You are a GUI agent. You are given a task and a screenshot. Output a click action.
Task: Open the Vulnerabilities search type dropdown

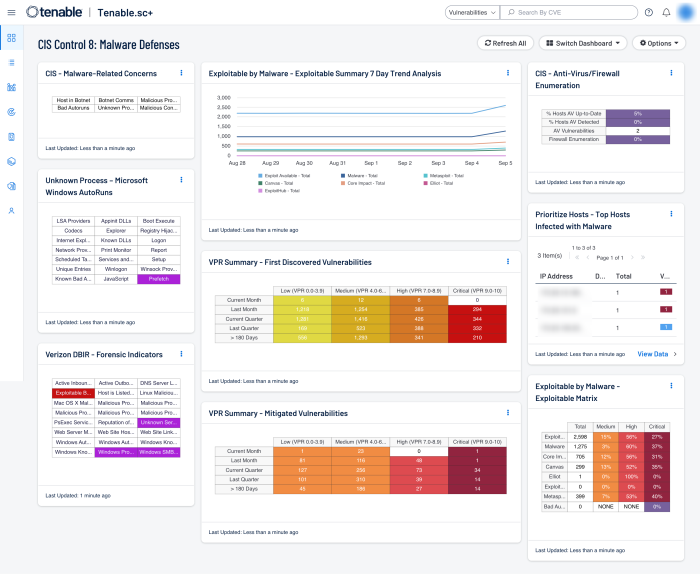472,12
